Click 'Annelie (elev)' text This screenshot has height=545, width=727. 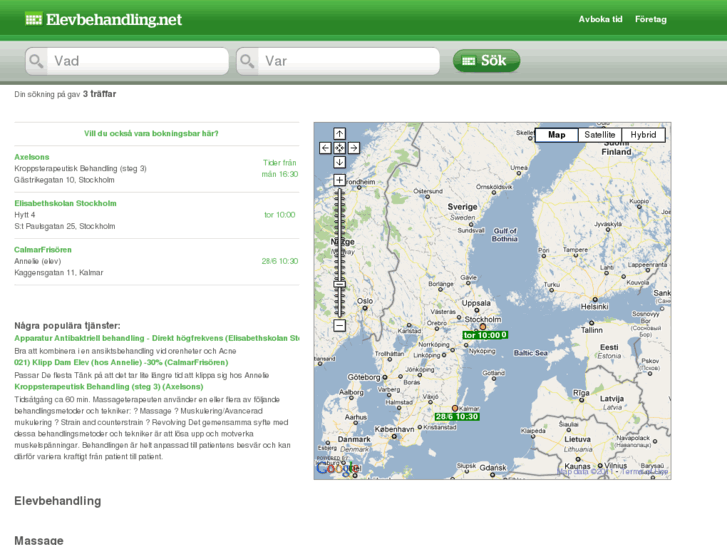click(38, 261)
